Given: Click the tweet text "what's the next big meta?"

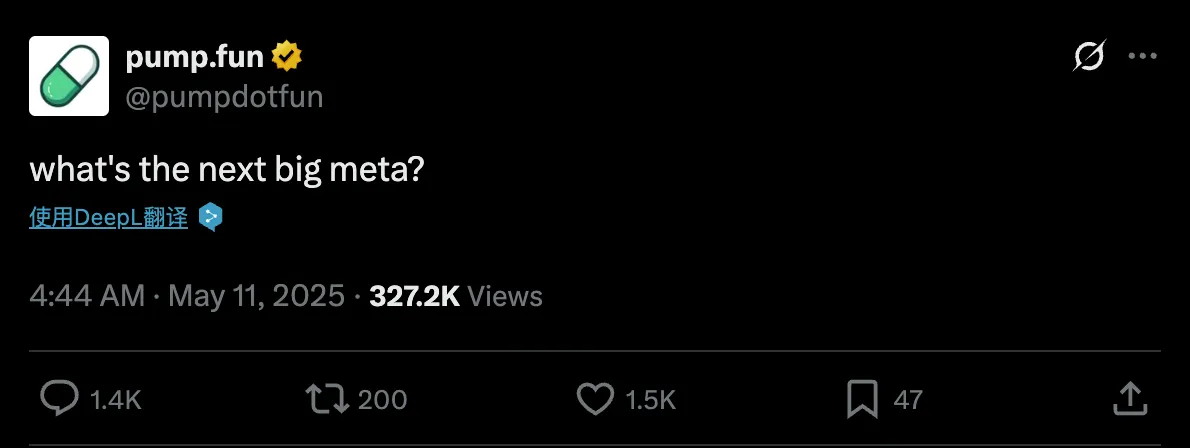Looking at the screenshot, I should point(227,168).
